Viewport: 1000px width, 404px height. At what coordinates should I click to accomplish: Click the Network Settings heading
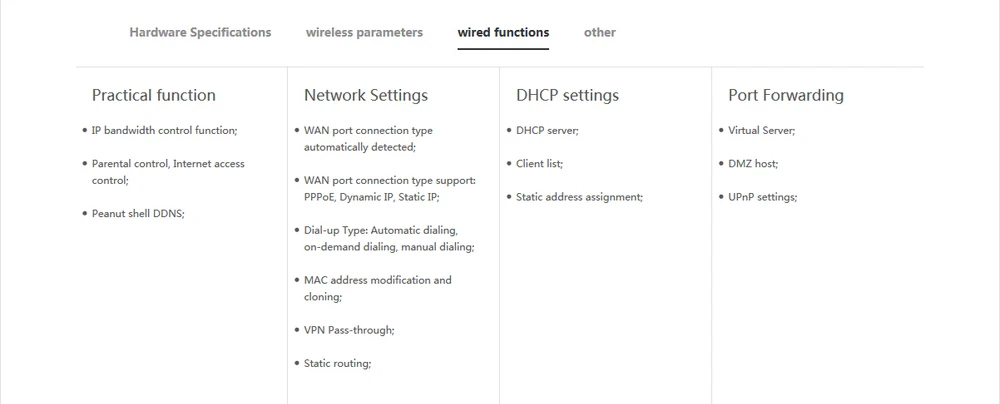pos(366,96)
